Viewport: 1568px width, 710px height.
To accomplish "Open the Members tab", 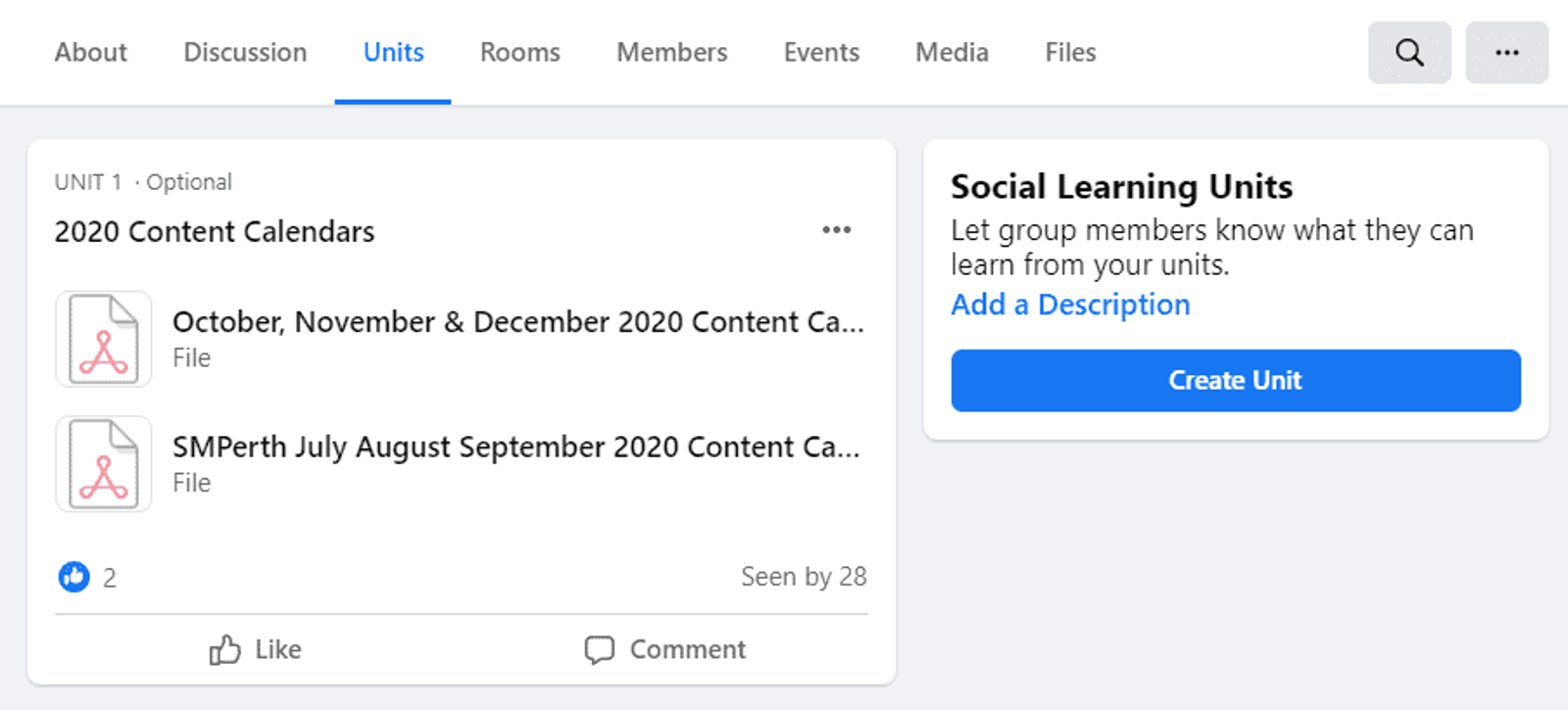I will (x=671, y=52).
